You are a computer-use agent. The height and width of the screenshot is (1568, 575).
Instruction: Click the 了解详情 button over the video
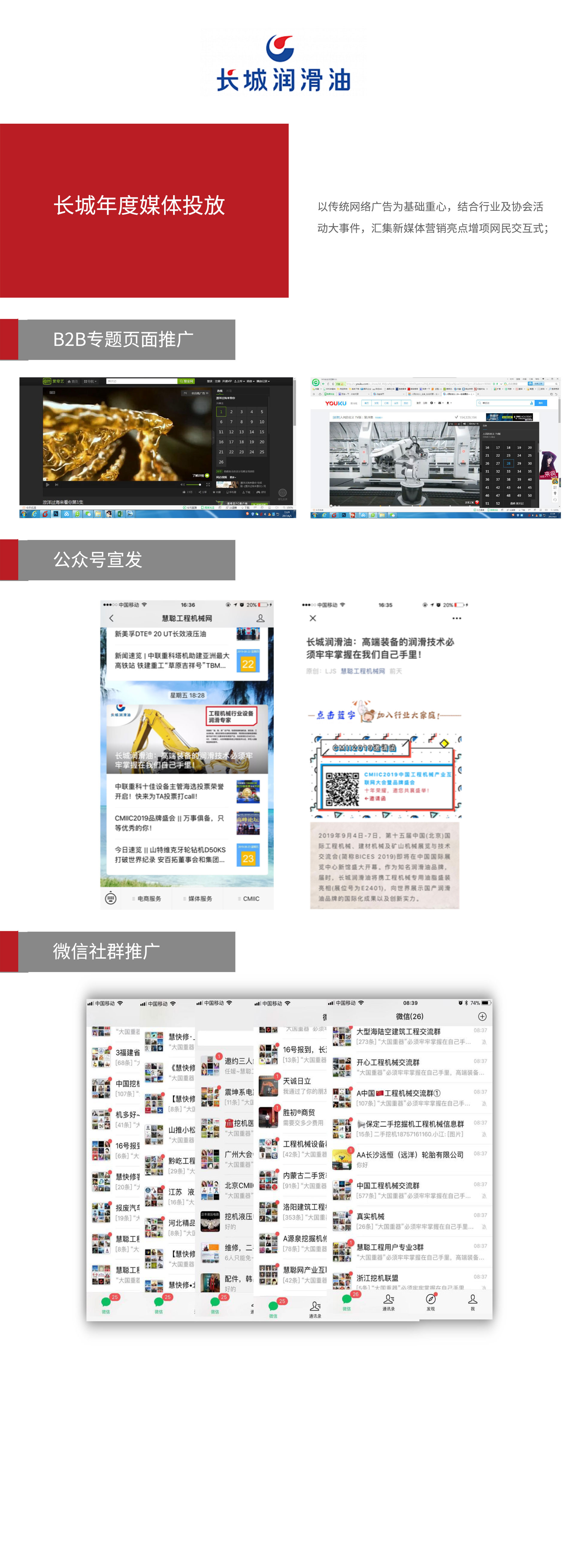click(198, 475)
